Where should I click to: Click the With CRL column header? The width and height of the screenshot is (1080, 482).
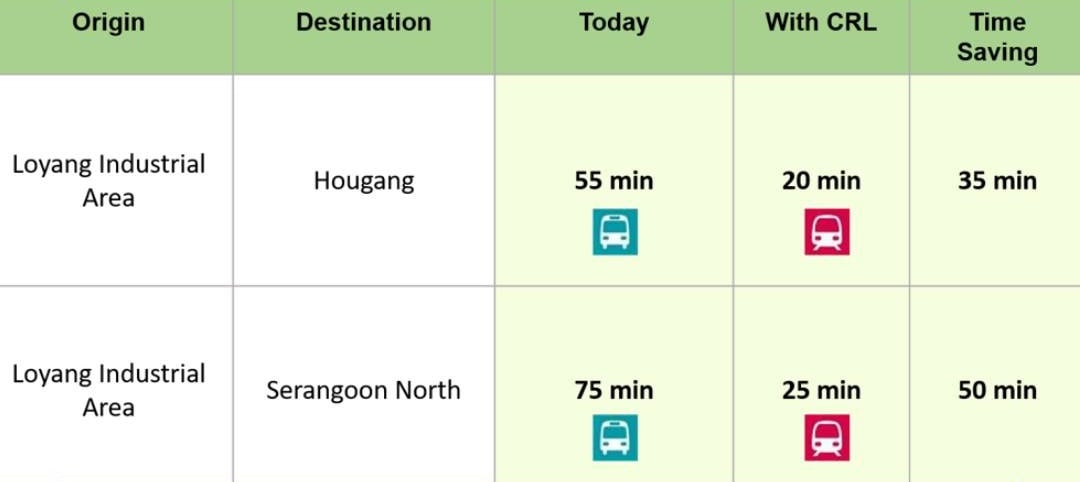[x=821, y=23]
